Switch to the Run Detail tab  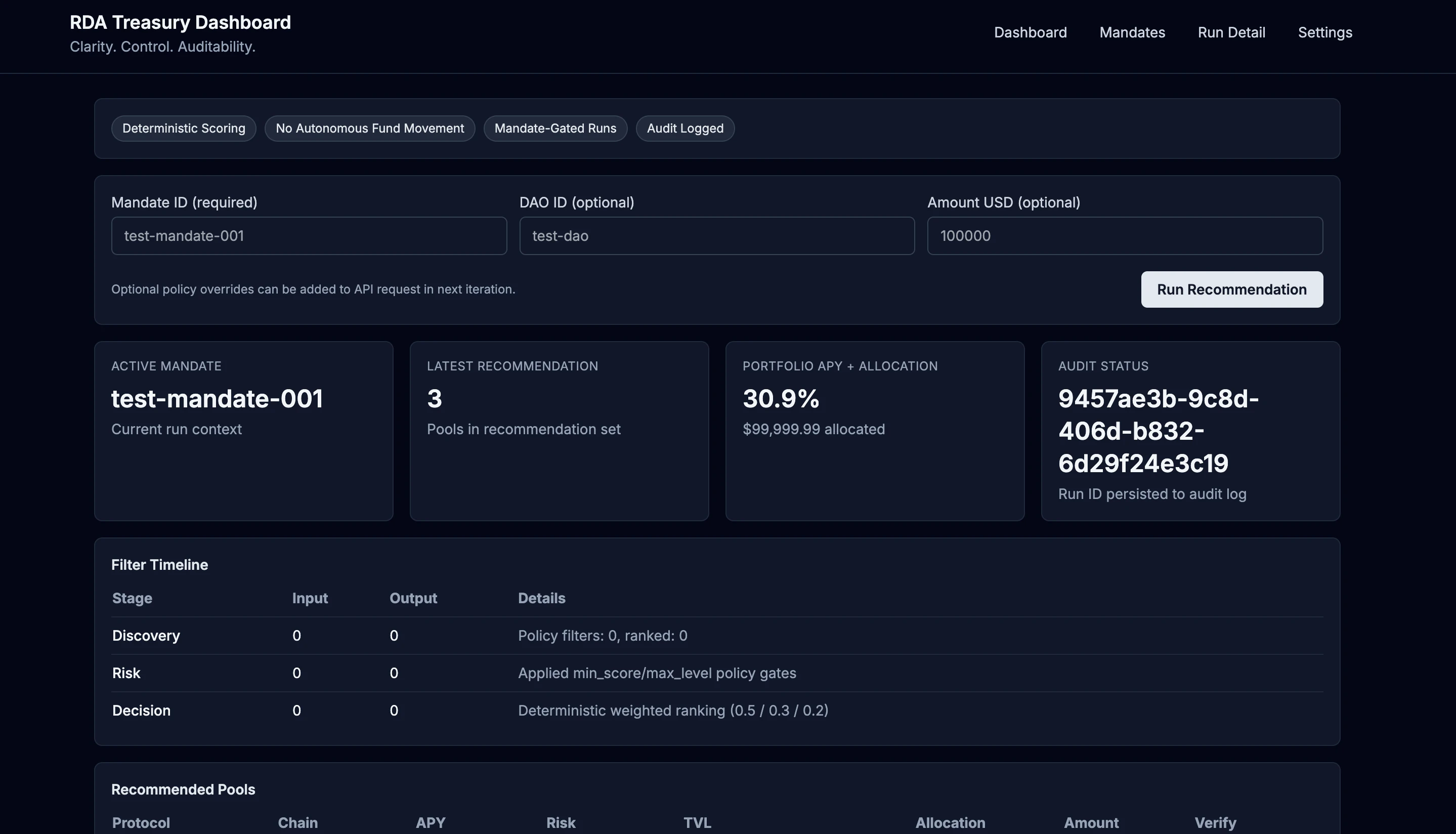[1231, 33]
